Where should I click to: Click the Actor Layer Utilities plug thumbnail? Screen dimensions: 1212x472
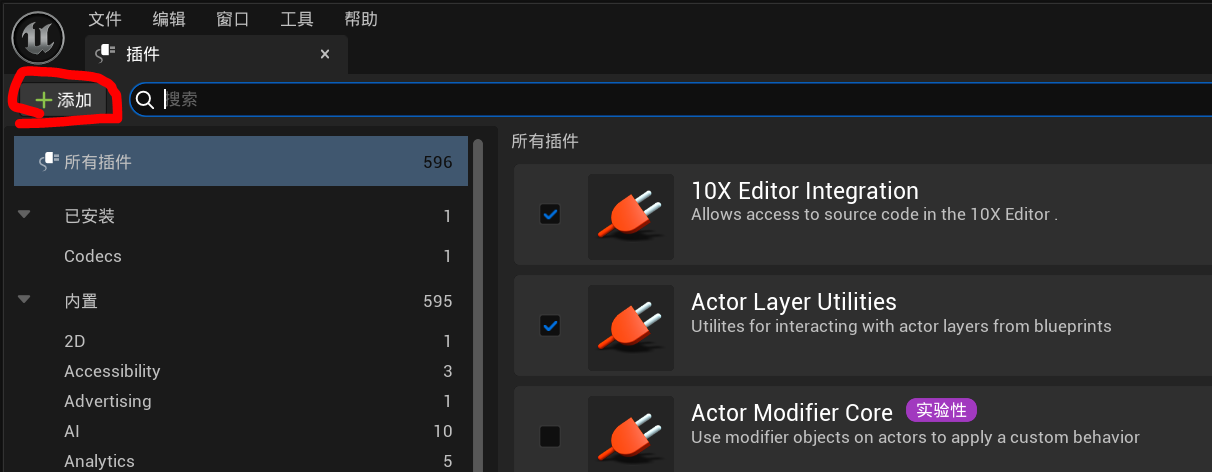click(x=630, y=327)
